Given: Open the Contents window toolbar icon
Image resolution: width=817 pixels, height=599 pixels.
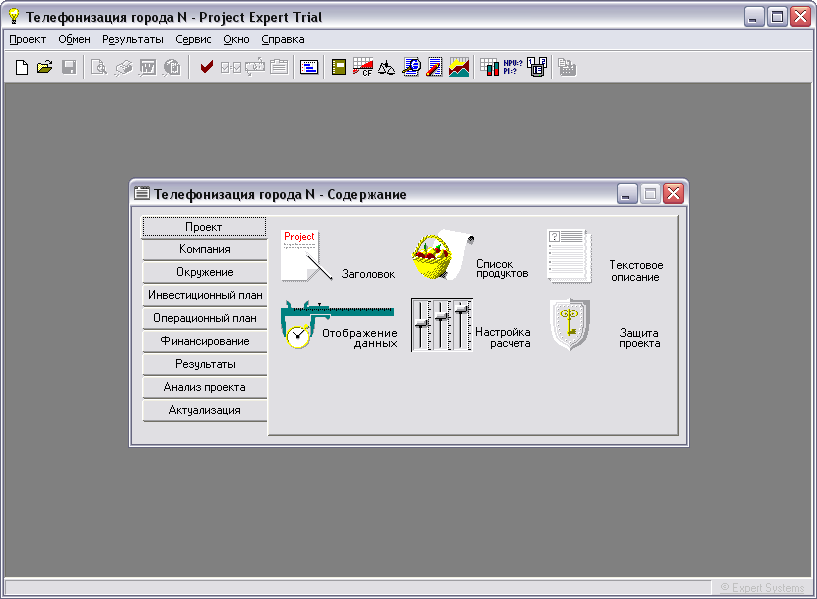Looking at the screenshot, I should pyautogui.click(x=309, y=67).
